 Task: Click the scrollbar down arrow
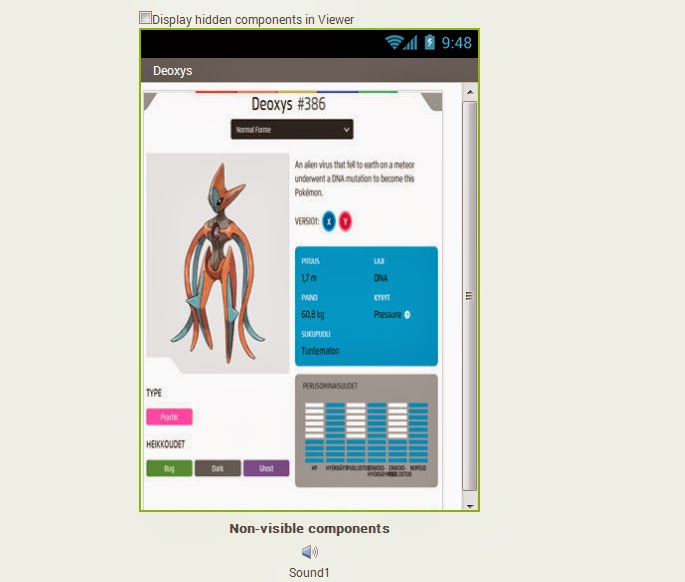click(x=470, y=506)
